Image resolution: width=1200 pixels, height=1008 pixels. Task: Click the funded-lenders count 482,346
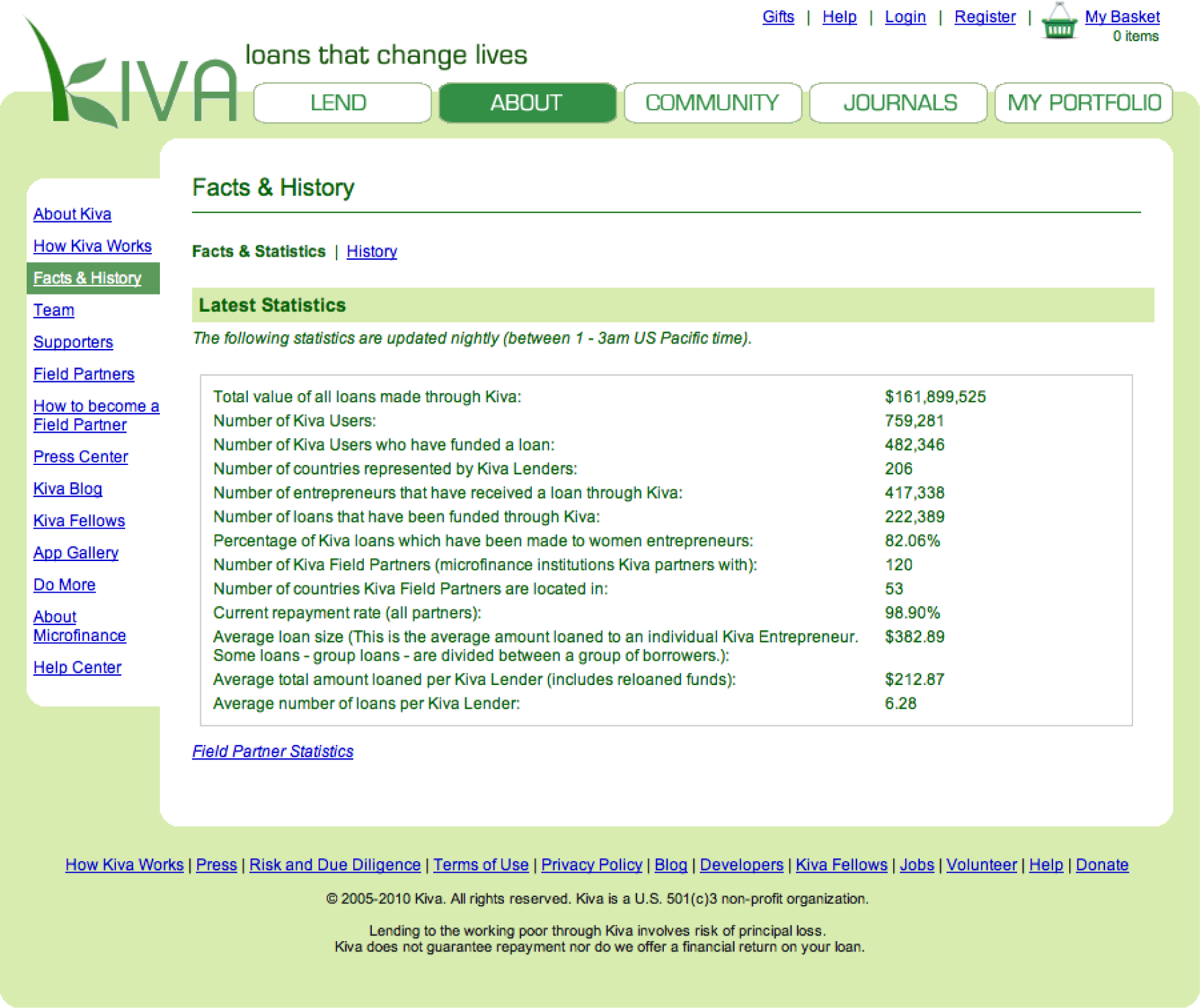tap(914, 445)
